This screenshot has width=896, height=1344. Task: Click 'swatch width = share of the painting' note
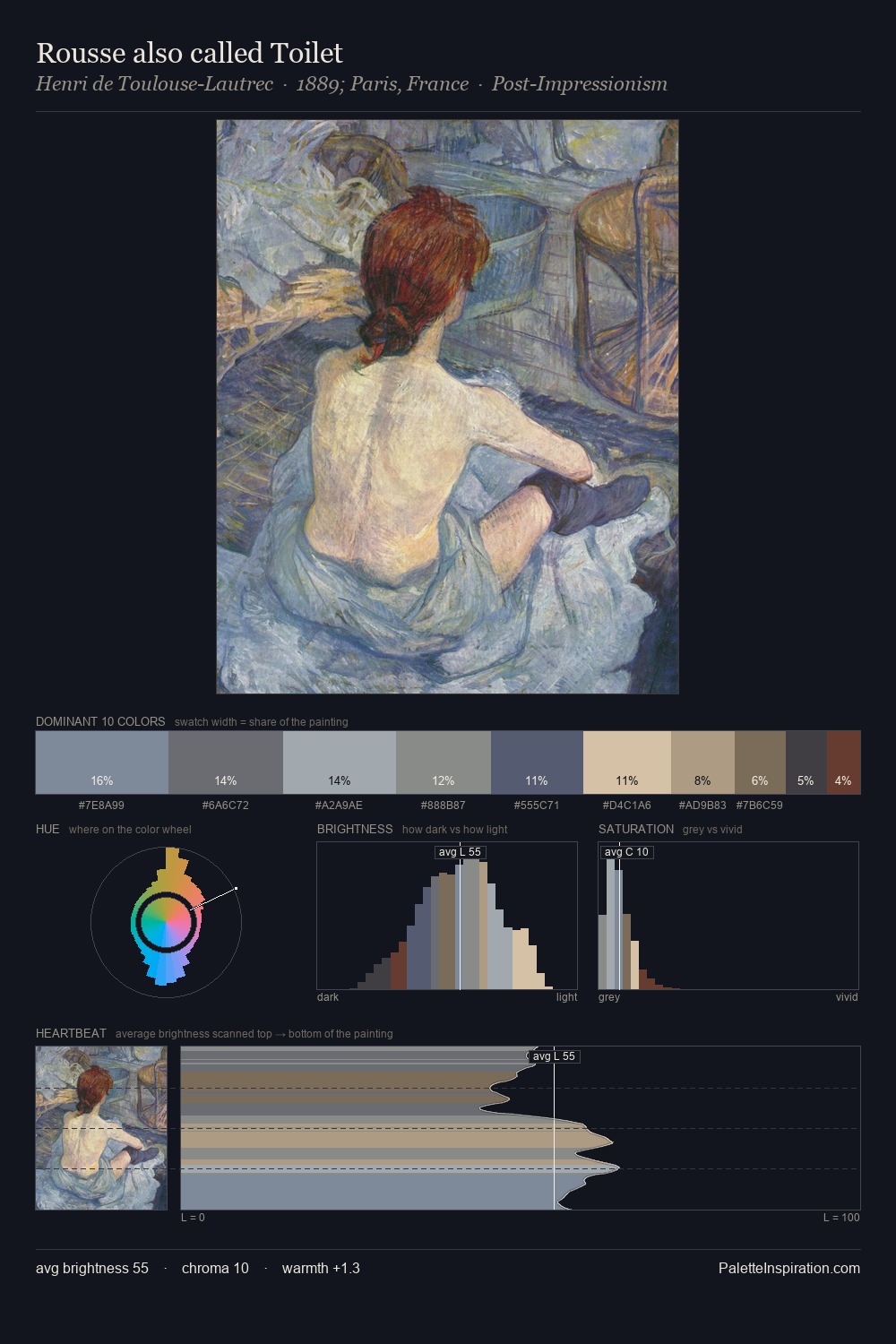point(262,721)
